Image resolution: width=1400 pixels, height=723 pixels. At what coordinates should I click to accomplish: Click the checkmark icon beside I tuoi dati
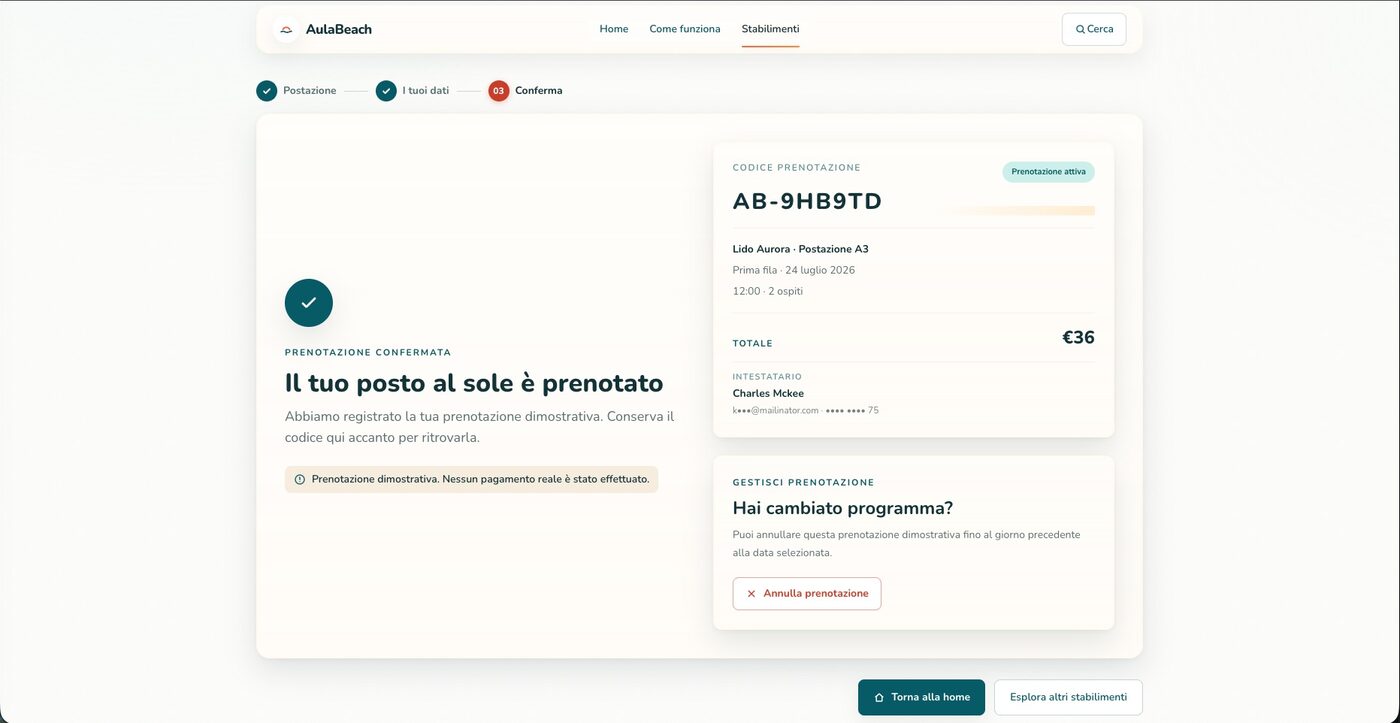click(386, 91)
